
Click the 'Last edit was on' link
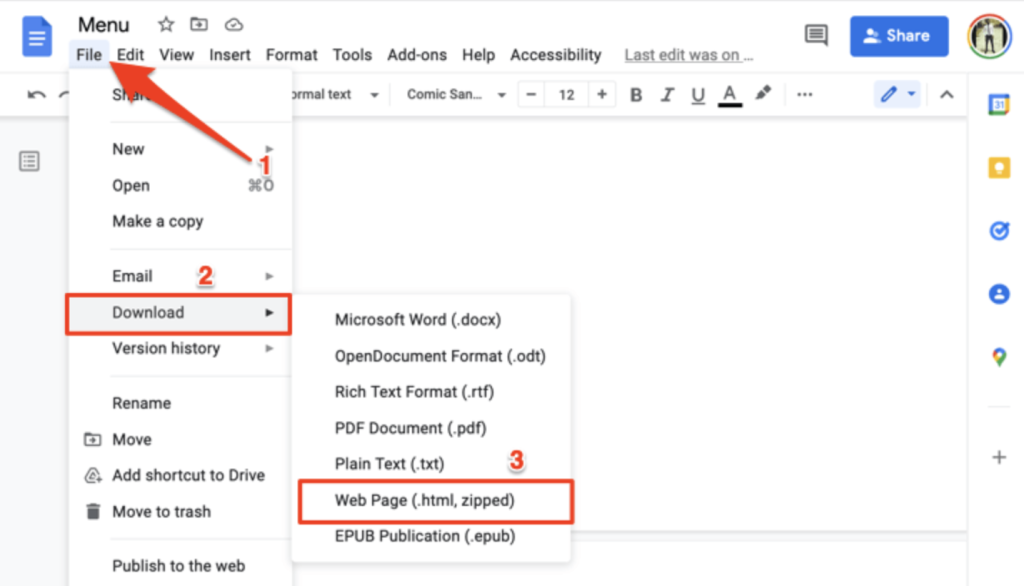coord(688,56)
